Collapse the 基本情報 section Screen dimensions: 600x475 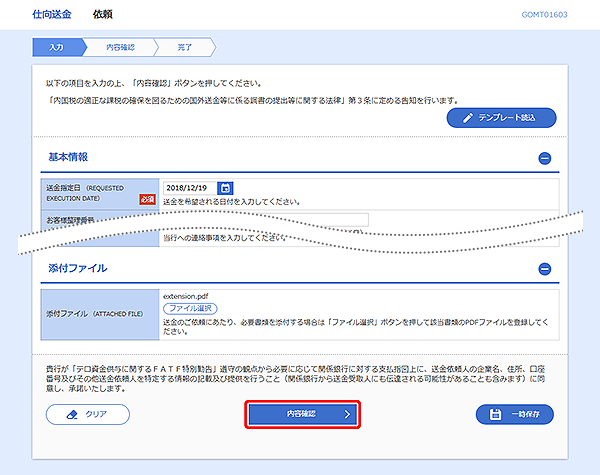545,158
